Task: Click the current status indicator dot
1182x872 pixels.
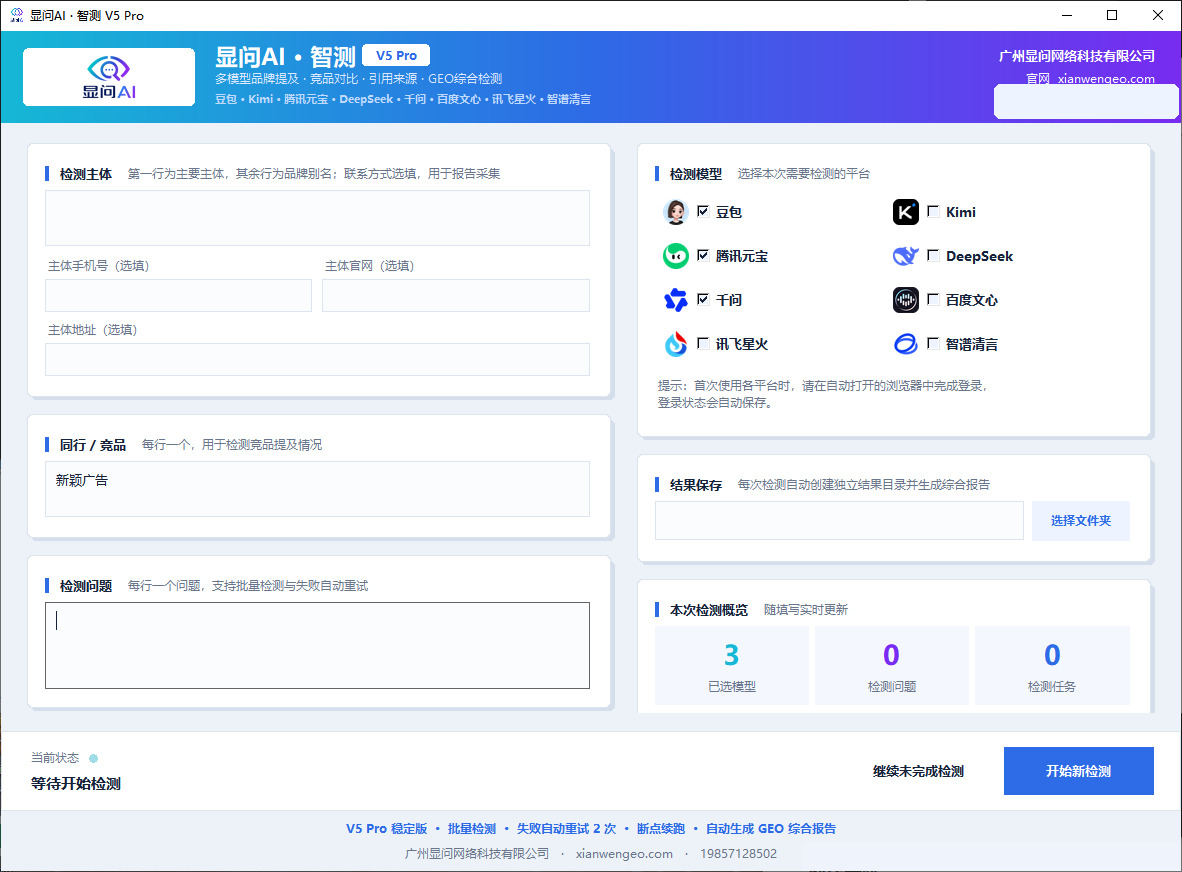Action: click(x=93, y=758)
